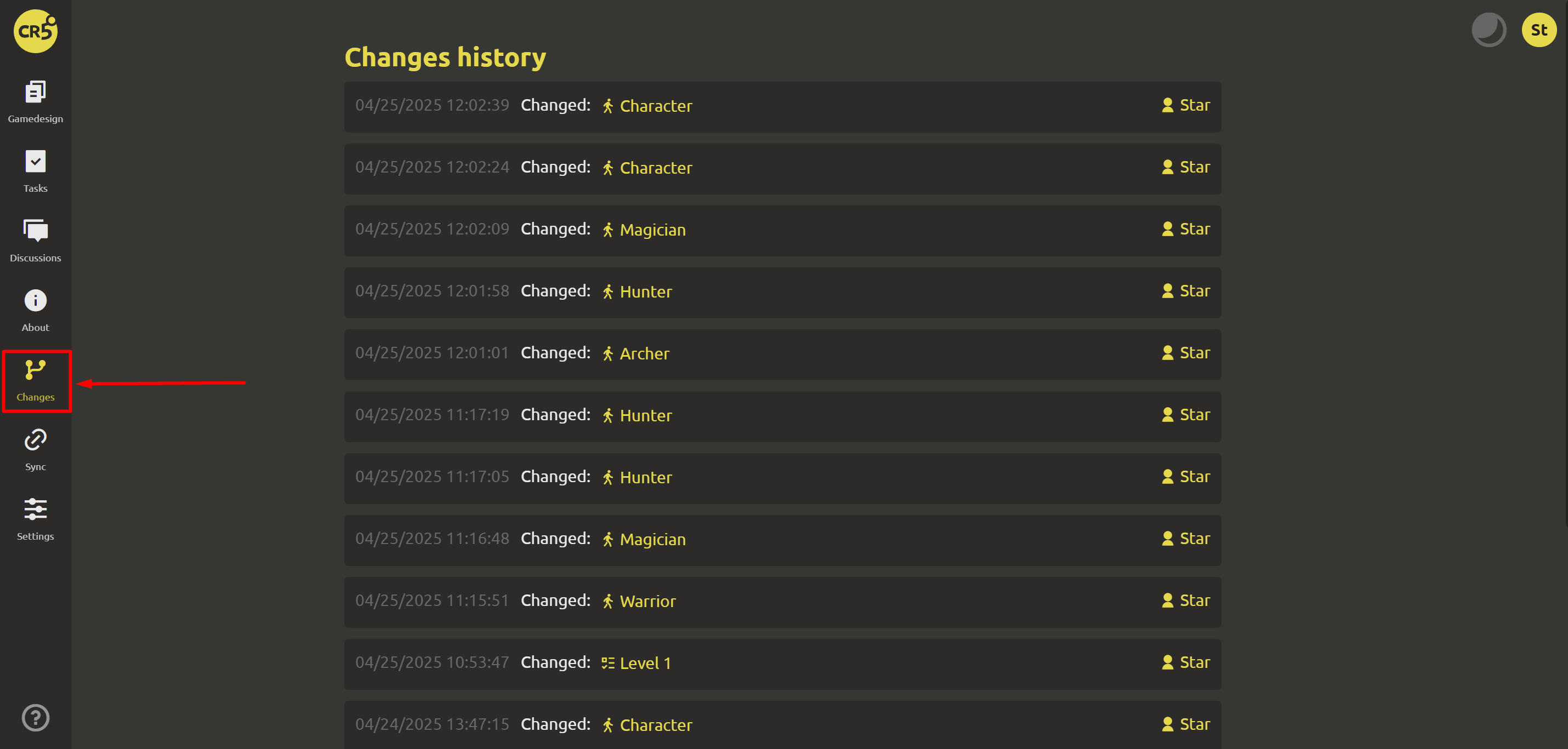The image size is (1568, 749).
Task: Open the Warrior change link
Action: [x=647, y=601]
